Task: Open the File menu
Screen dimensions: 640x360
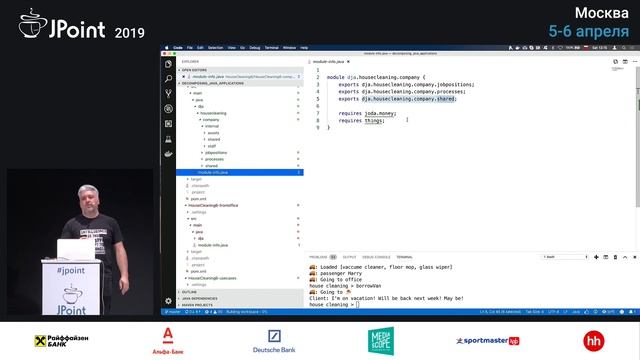Action: click(x=190, y=48)
